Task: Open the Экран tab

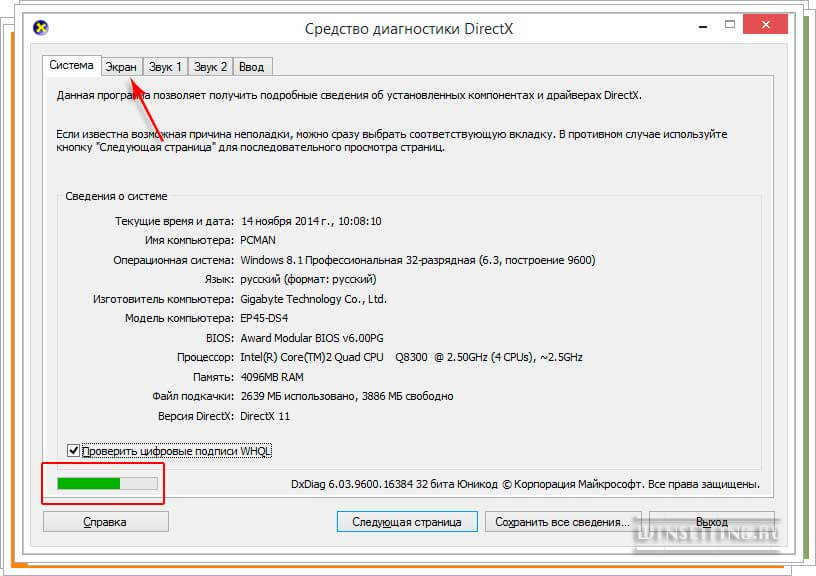Action: [x=121, y=67]
